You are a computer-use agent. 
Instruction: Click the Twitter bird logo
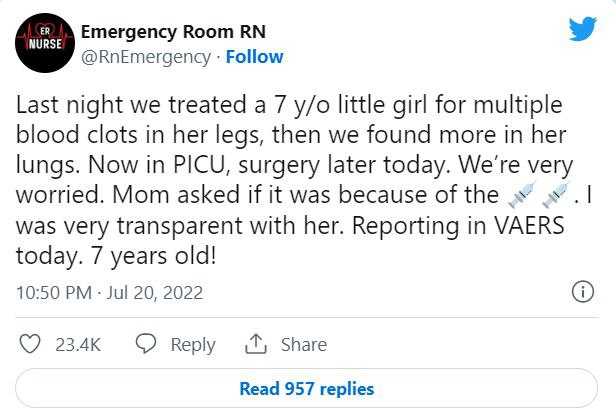(x=582, y=29)
